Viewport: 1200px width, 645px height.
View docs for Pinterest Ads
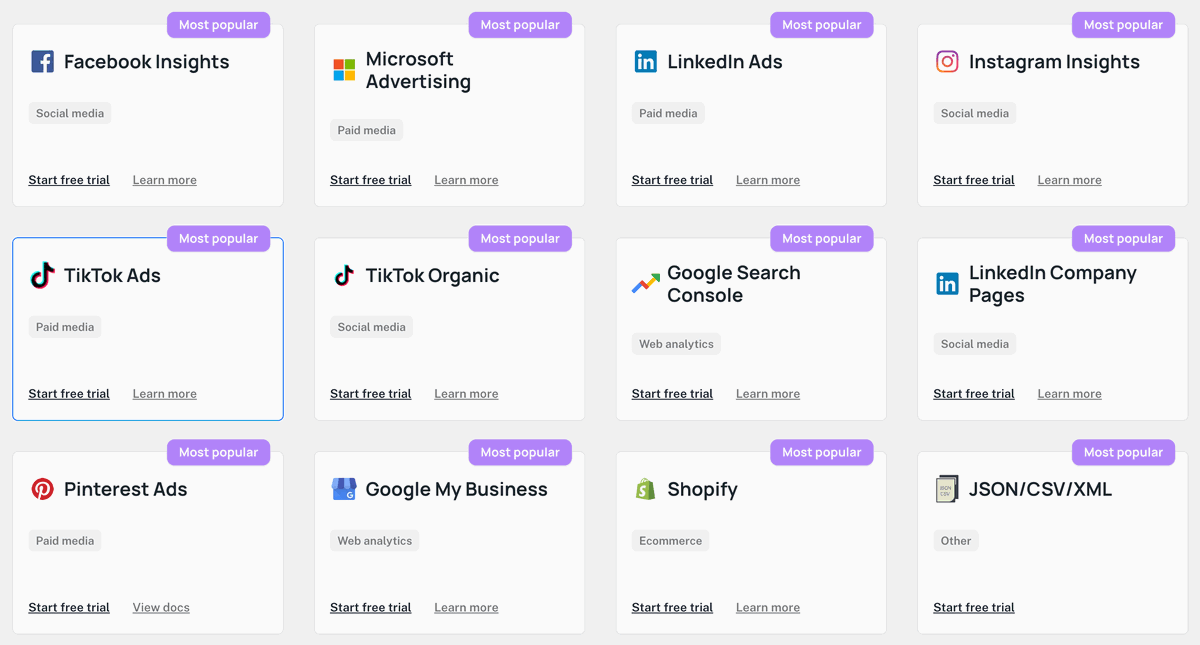point(161,607)
